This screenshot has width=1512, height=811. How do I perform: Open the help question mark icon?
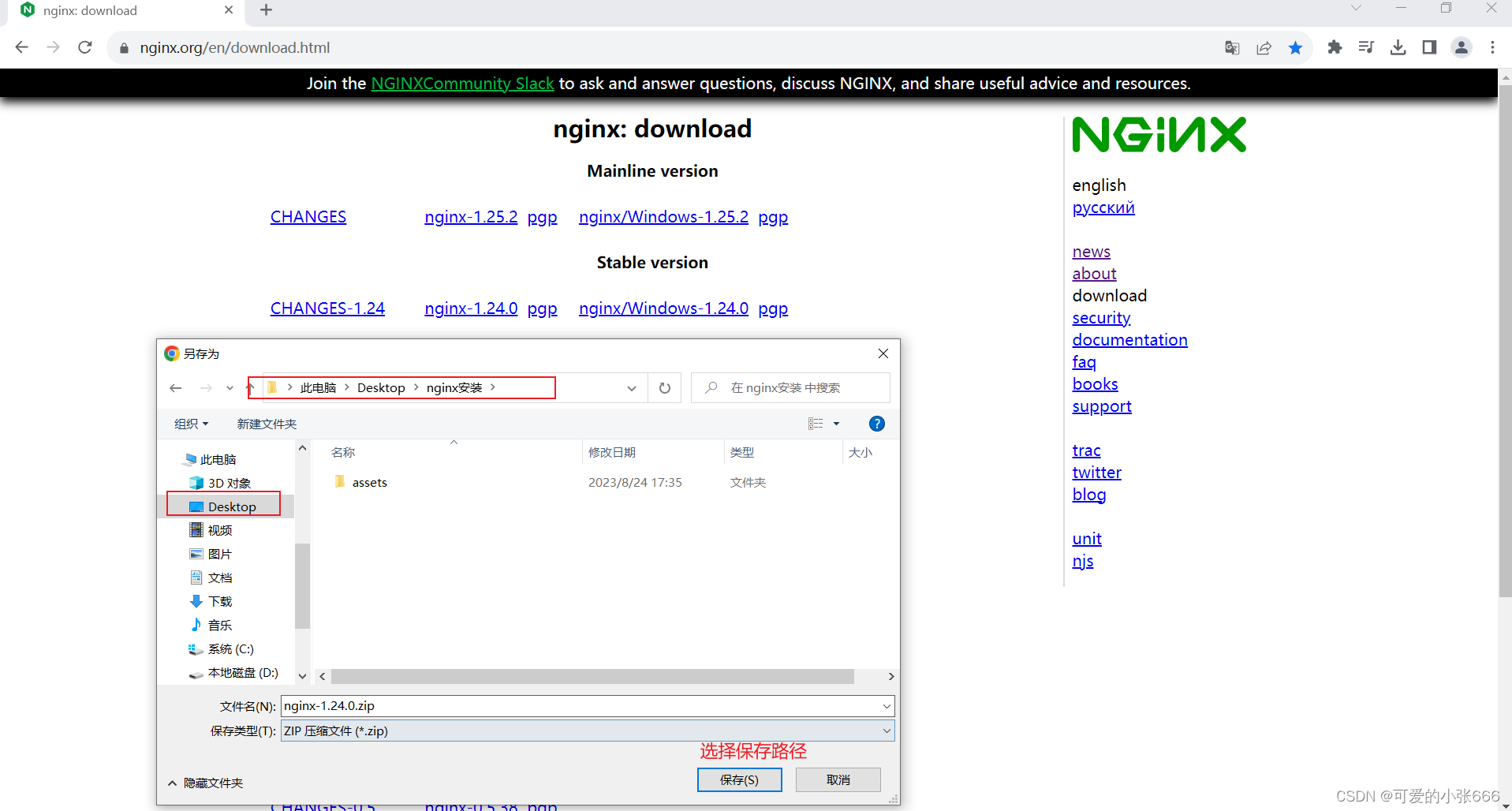(876, 424)
